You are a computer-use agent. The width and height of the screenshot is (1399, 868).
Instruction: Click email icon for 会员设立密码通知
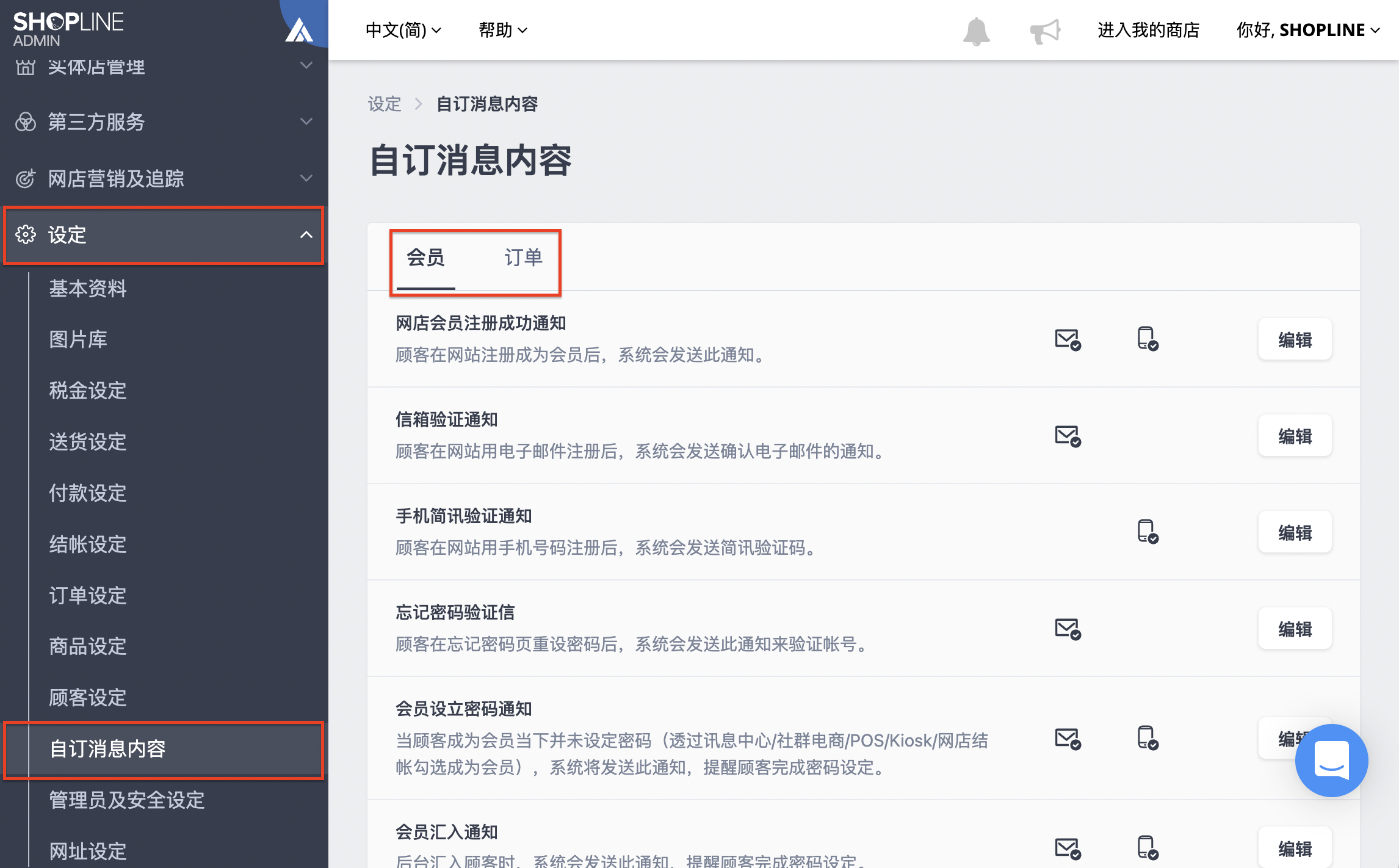(x=1068, y=739)
